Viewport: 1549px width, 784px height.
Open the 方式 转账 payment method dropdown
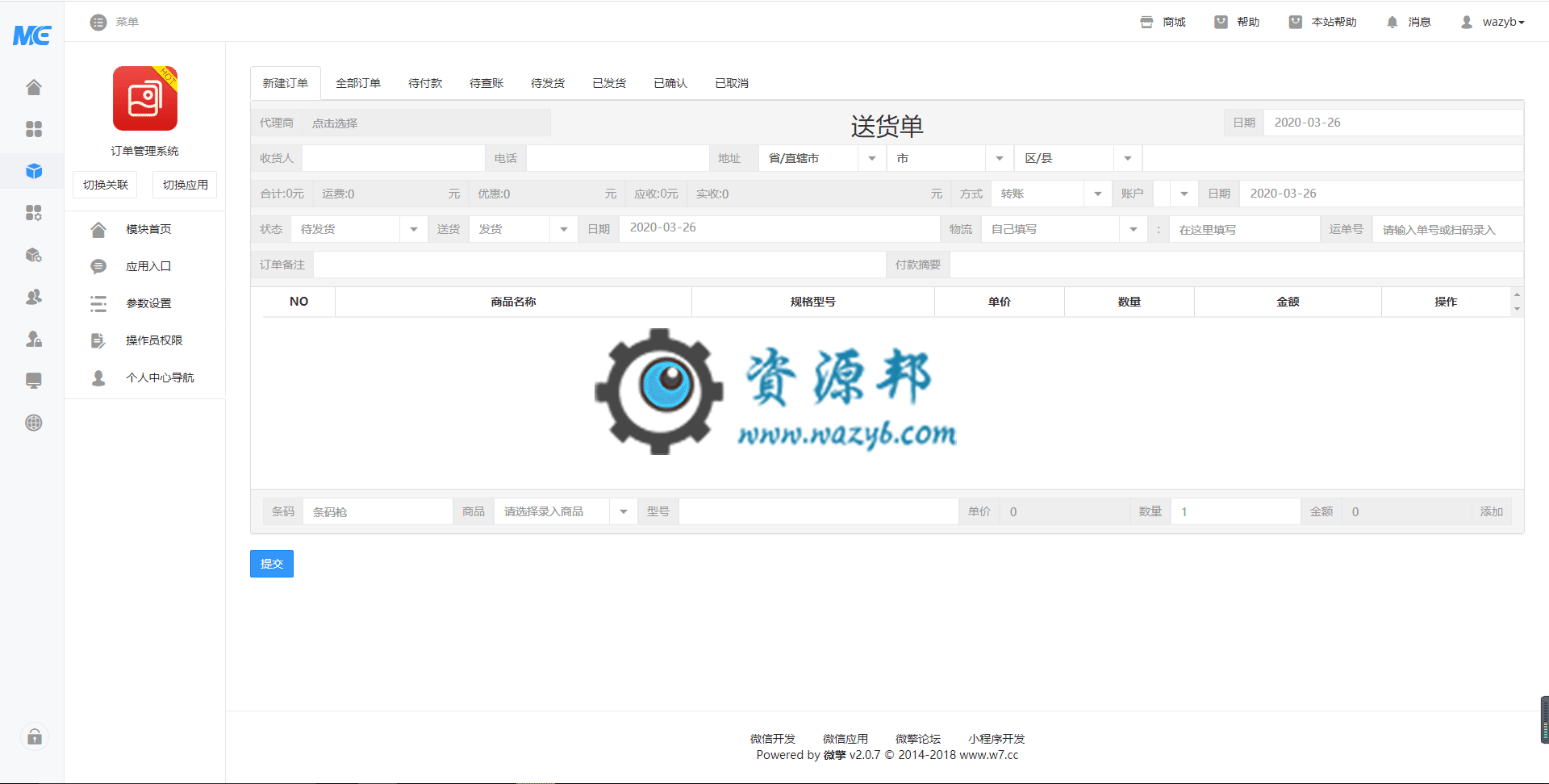click(1051, 194)
